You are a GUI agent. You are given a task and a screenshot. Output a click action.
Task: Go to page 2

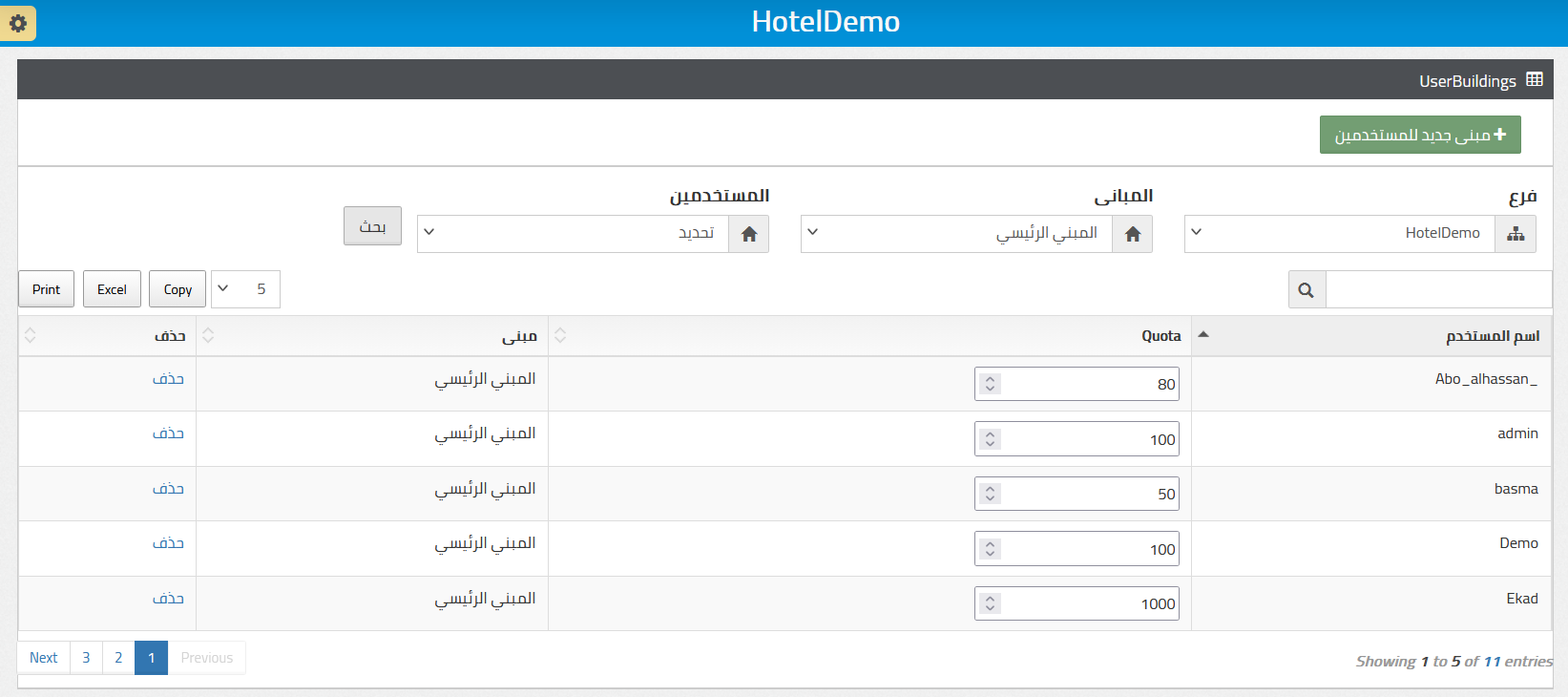point(118,658)
